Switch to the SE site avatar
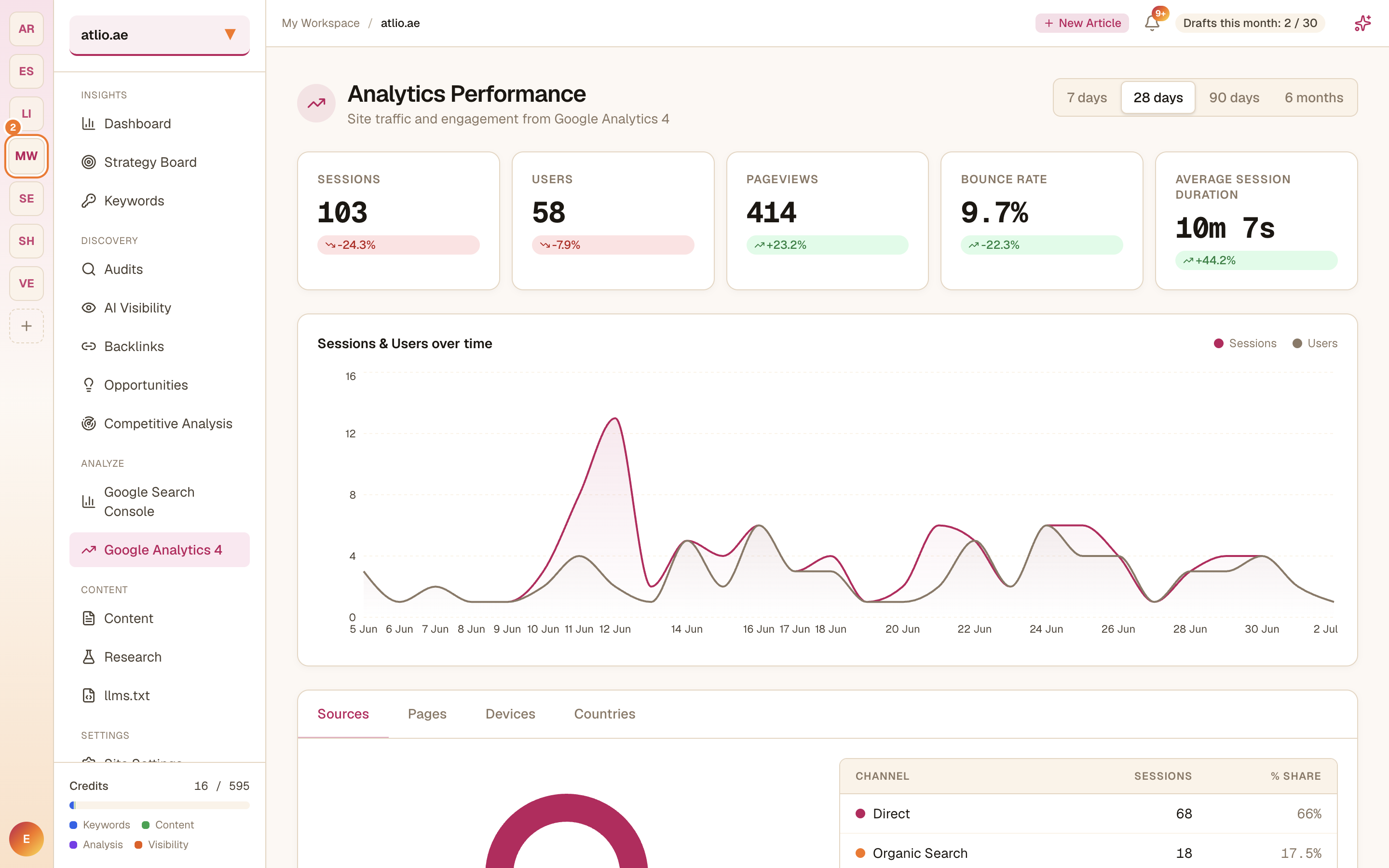 (27, 199)
